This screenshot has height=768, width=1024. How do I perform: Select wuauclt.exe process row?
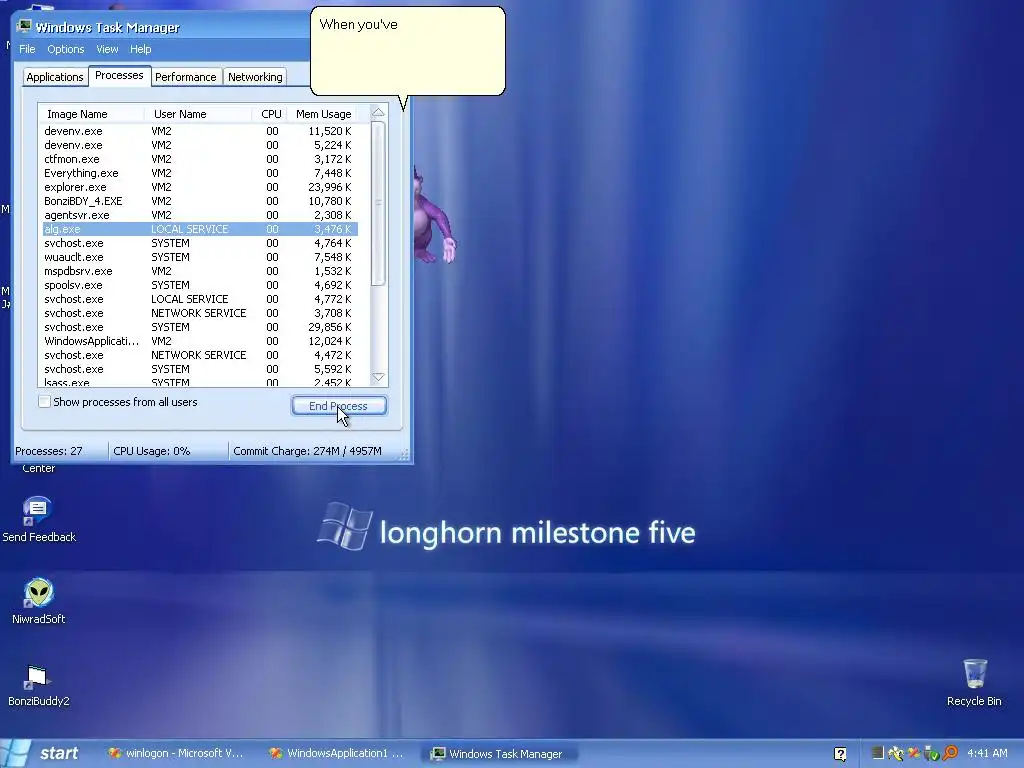pos(200,257)
